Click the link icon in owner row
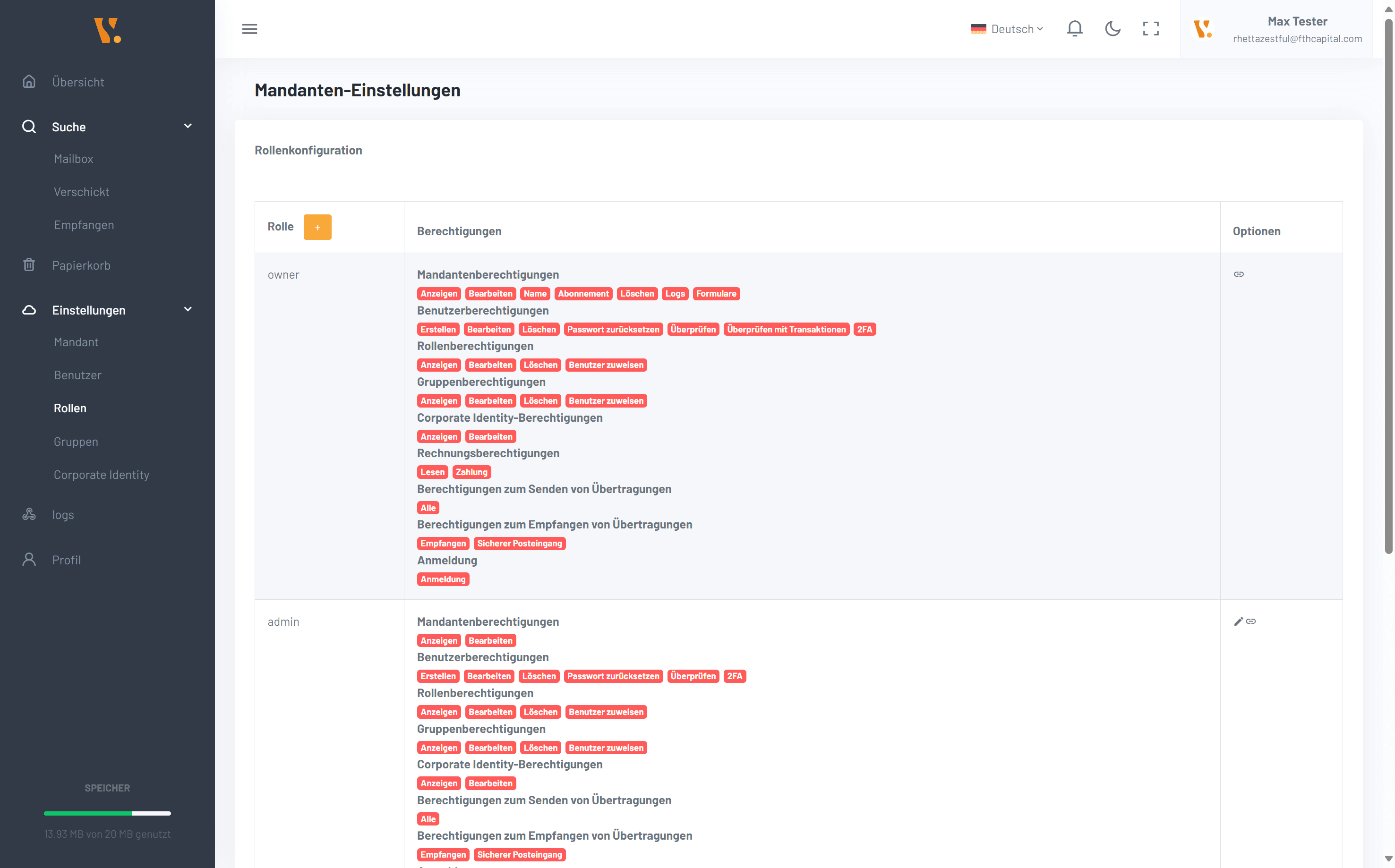Image resolution: width=1395 pixels, height=868 pixels. pos(1239,274)
